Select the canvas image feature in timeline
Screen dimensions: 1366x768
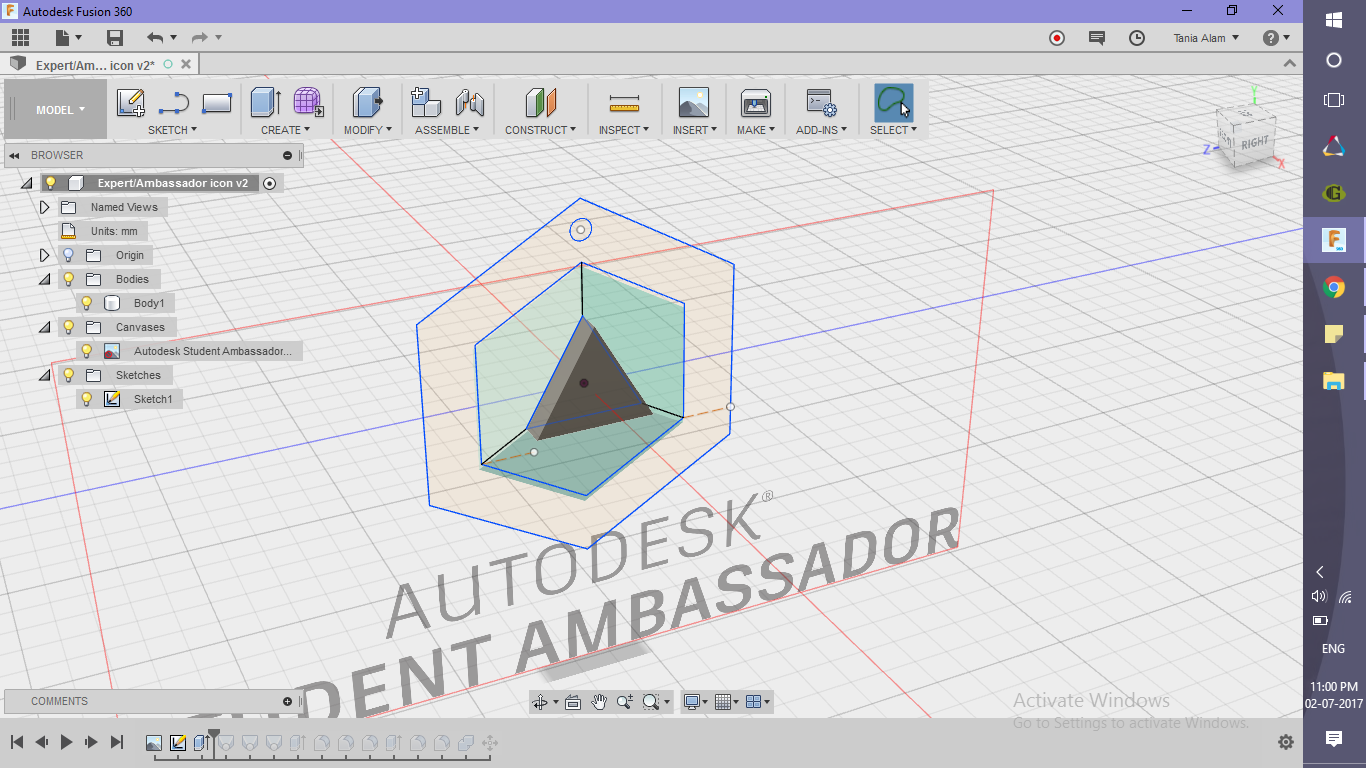point(154,743)
